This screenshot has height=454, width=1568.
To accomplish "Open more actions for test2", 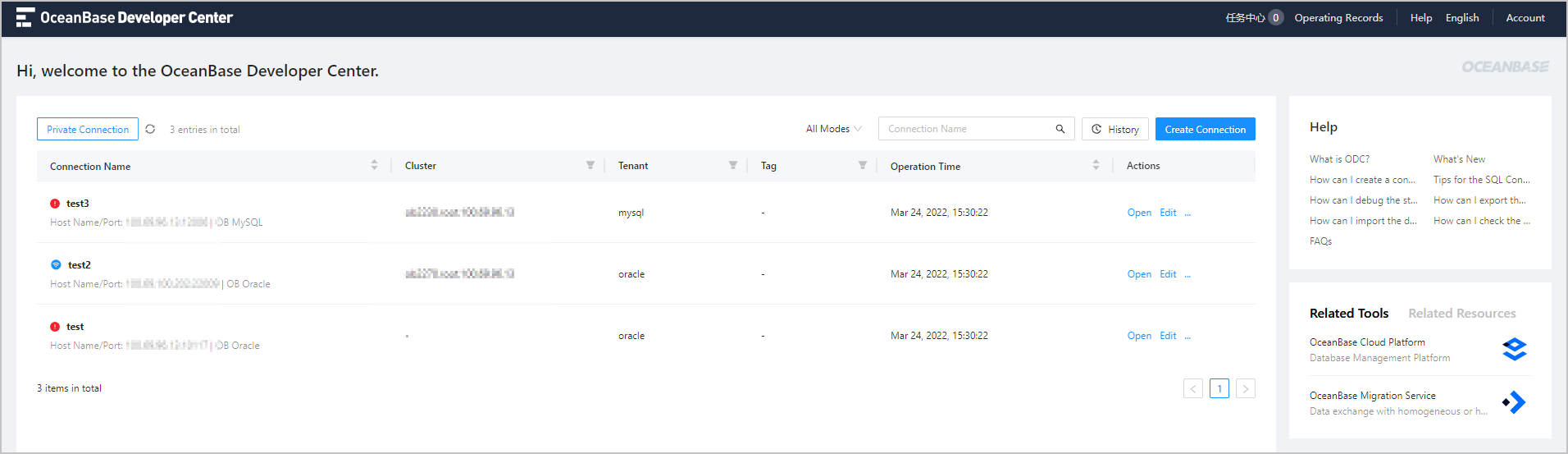I will (1187, 274).
